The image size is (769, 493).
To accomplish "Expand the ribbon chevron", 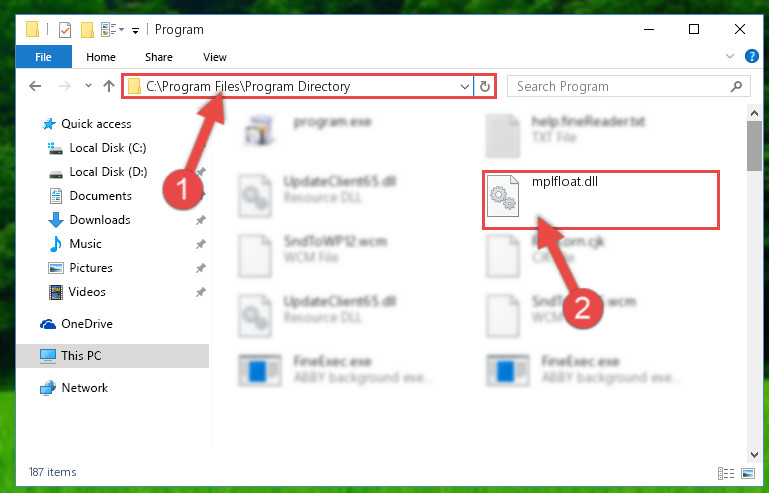I will [730, 56].
